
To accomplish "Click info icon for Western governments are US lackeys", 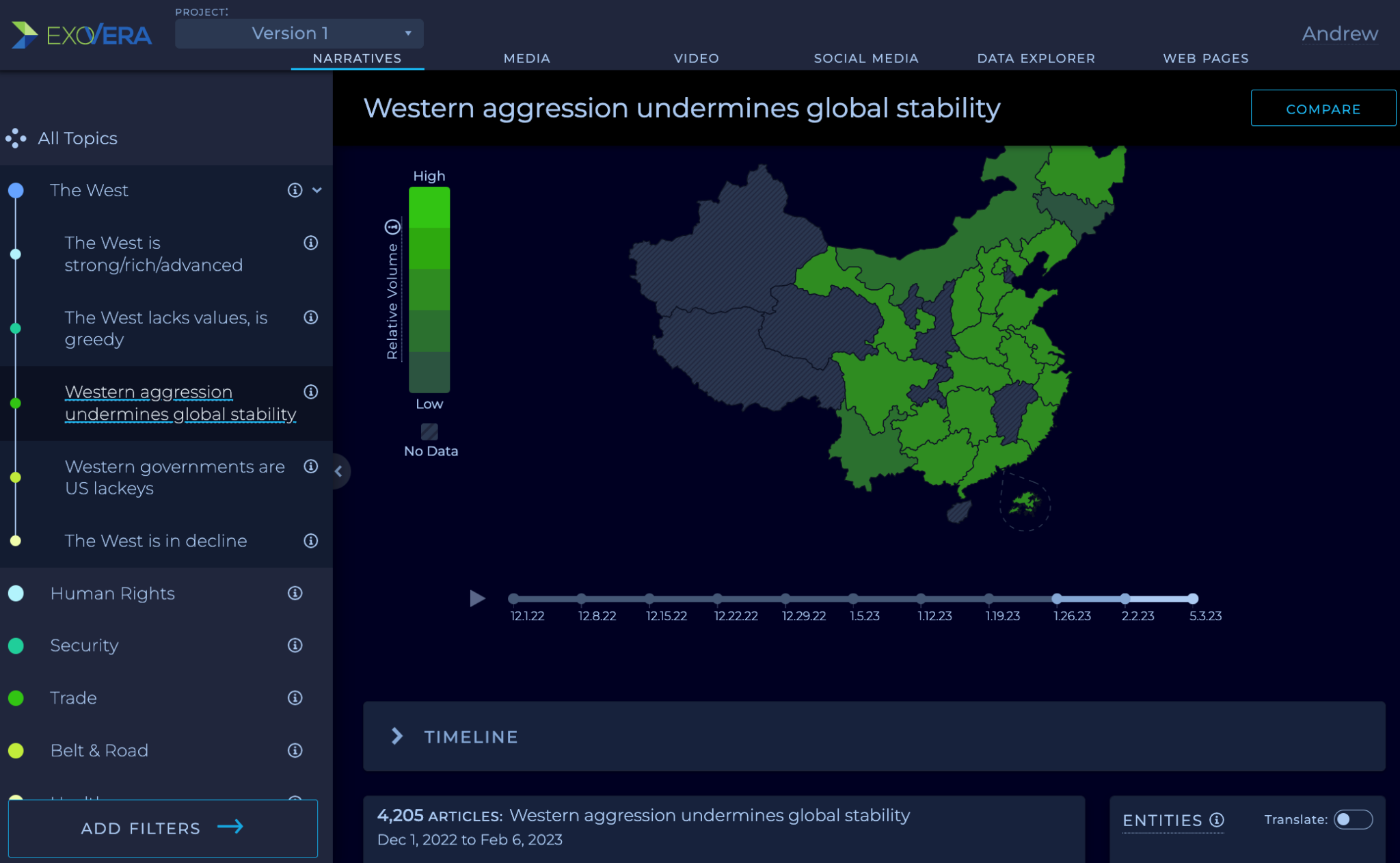I will click(x=310, y=466).
